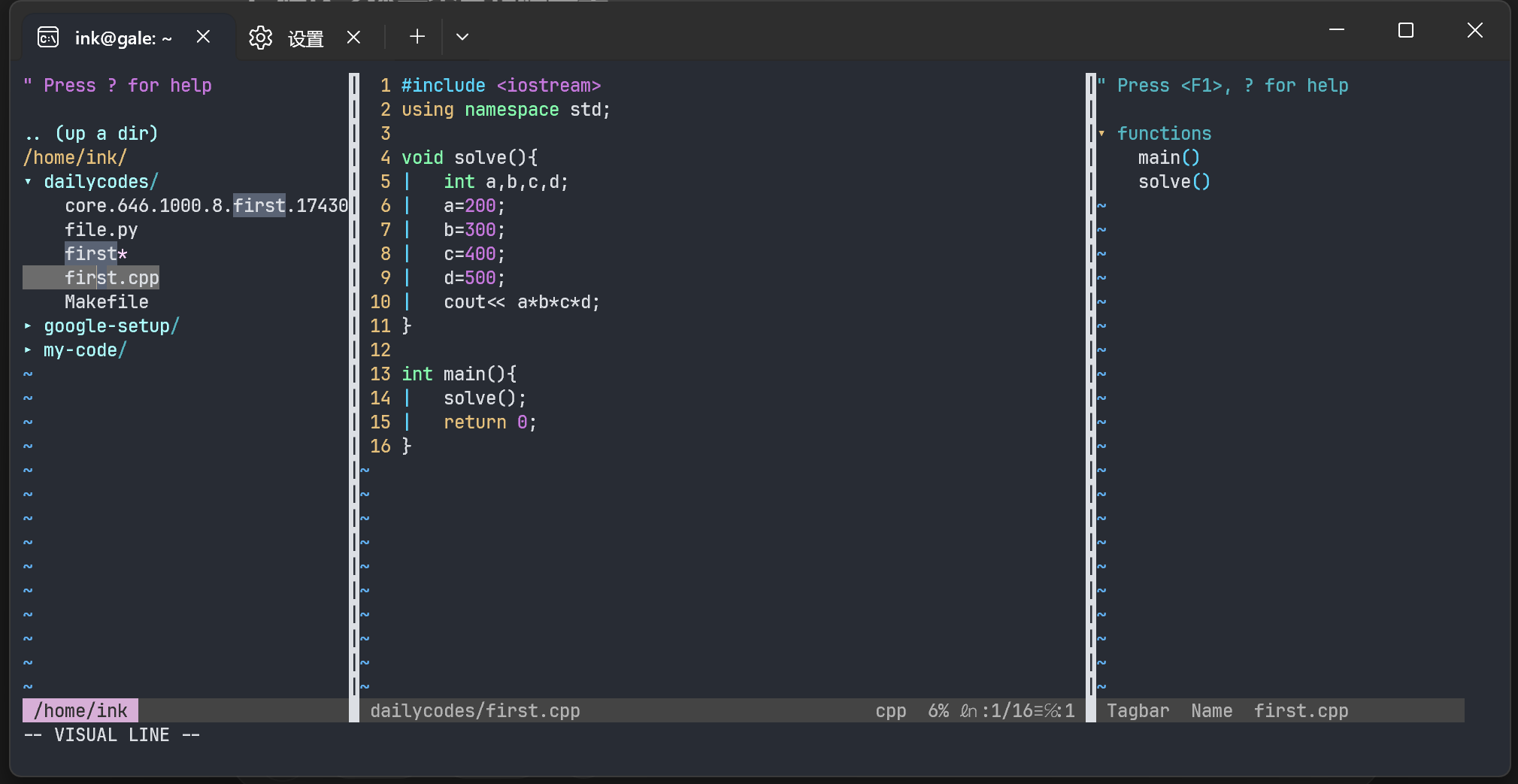1518x784 pixels.
Task: Click the line counter 1/16 in status line
Action: tap(1012, 711)
